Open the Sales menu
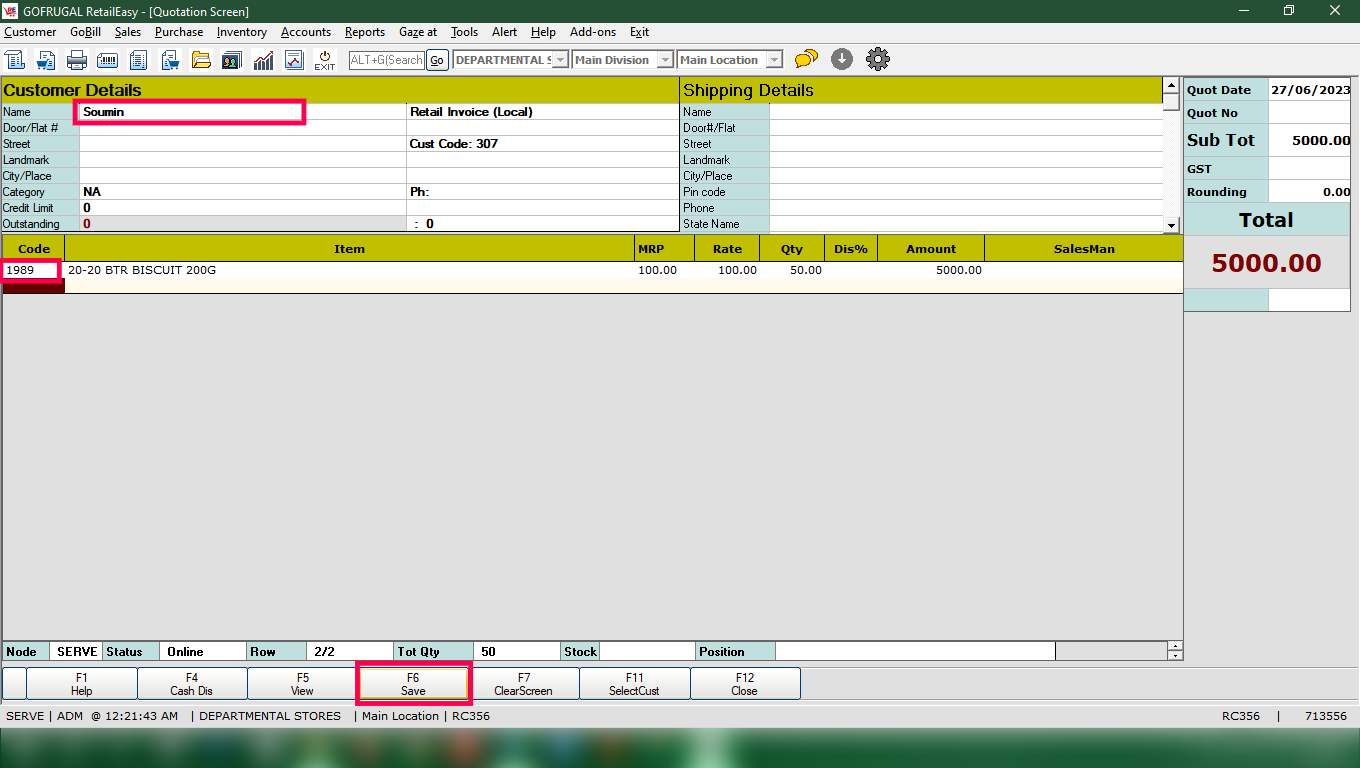The height and width of the screenshot is (768, 1360). coord(128,32)
